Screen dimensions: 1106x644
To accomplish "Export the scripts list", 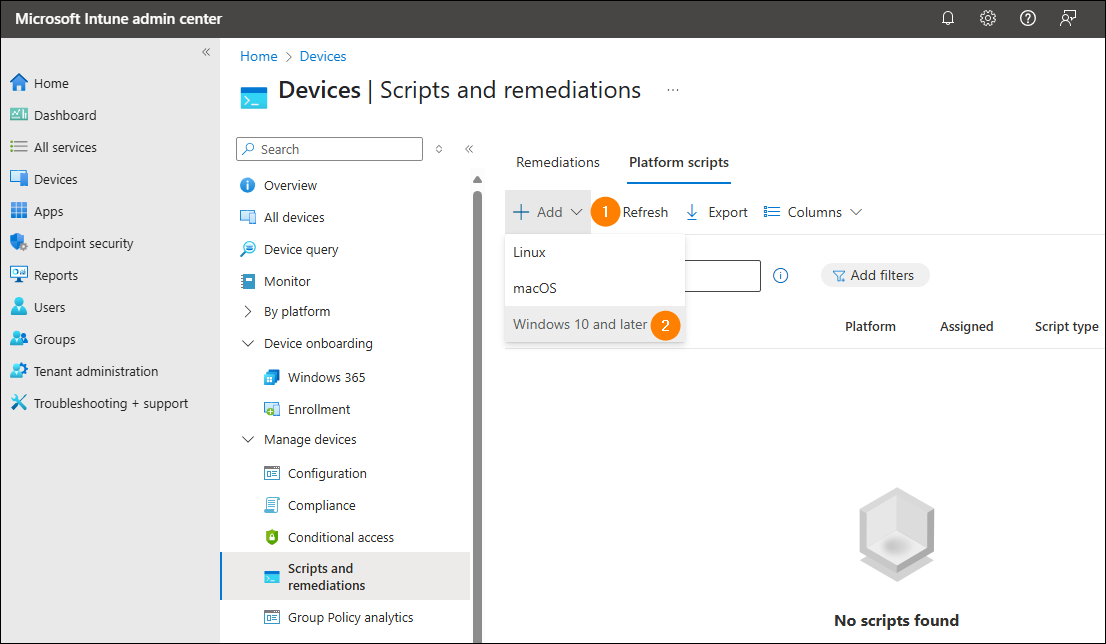I will 717,212.
